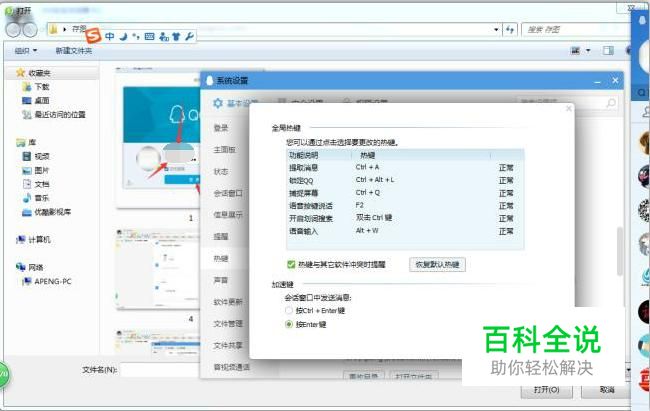Click the 打开(O) button

point(546,390)
